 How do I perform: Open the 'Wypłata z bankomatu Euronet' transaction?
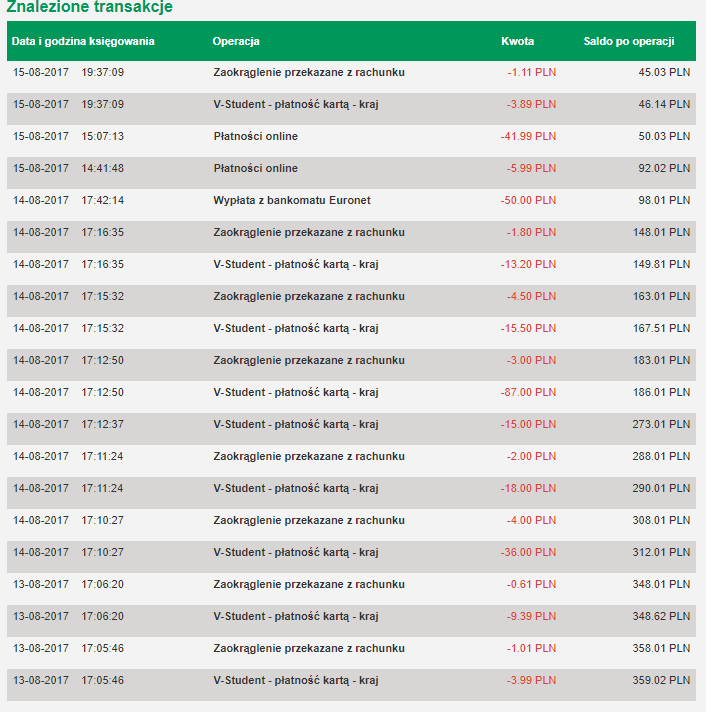[292, 200]
